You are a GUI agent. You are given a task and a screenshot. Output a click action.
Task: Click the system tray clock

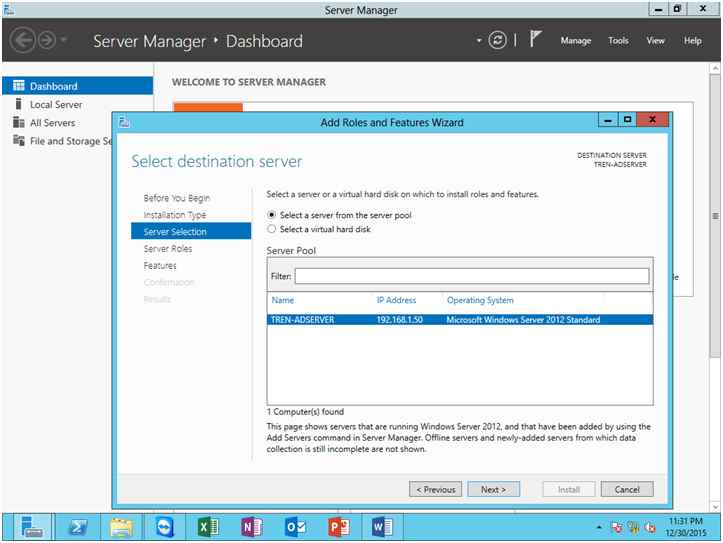[686, 527]
